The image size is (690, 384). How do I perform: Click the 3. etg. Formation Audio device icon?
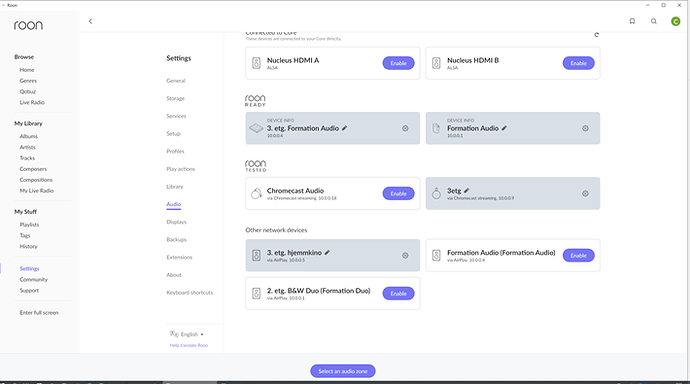coord(256,128)
